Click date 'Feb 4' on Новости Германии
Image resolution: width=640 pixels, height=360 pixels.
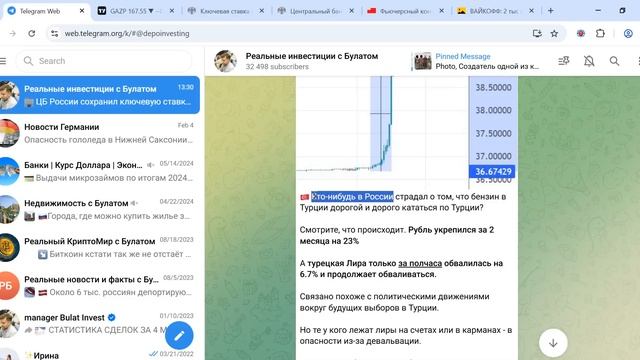coord(185,125)
